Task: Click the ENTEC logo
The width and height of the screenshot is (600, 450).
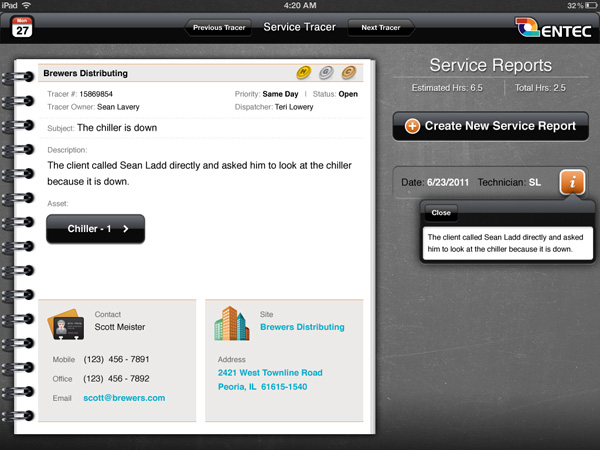Action: click(553, 28)
